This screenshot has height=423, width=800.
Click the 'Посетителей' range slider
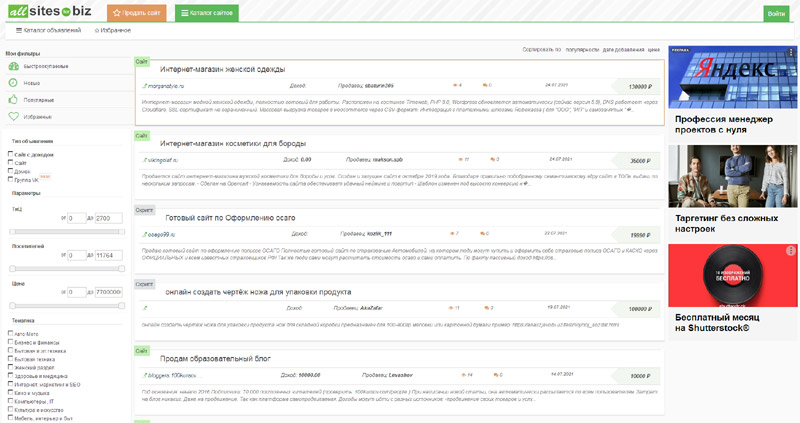click(67, 268)
